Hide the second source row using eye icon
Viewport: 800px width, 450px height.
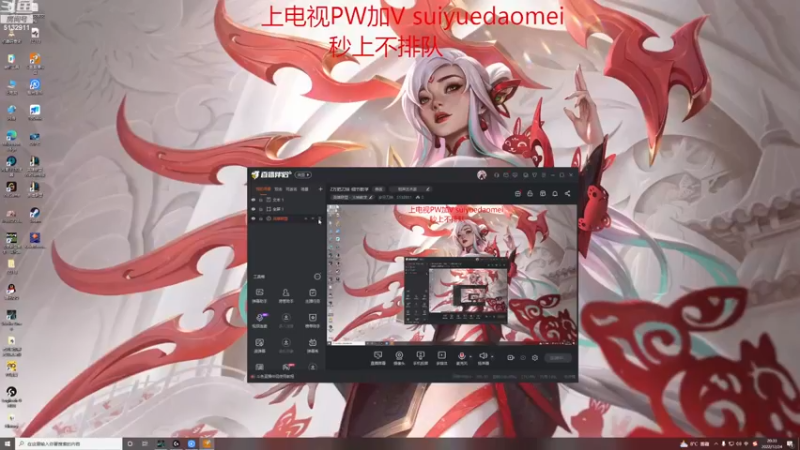(x=253, y=209)
